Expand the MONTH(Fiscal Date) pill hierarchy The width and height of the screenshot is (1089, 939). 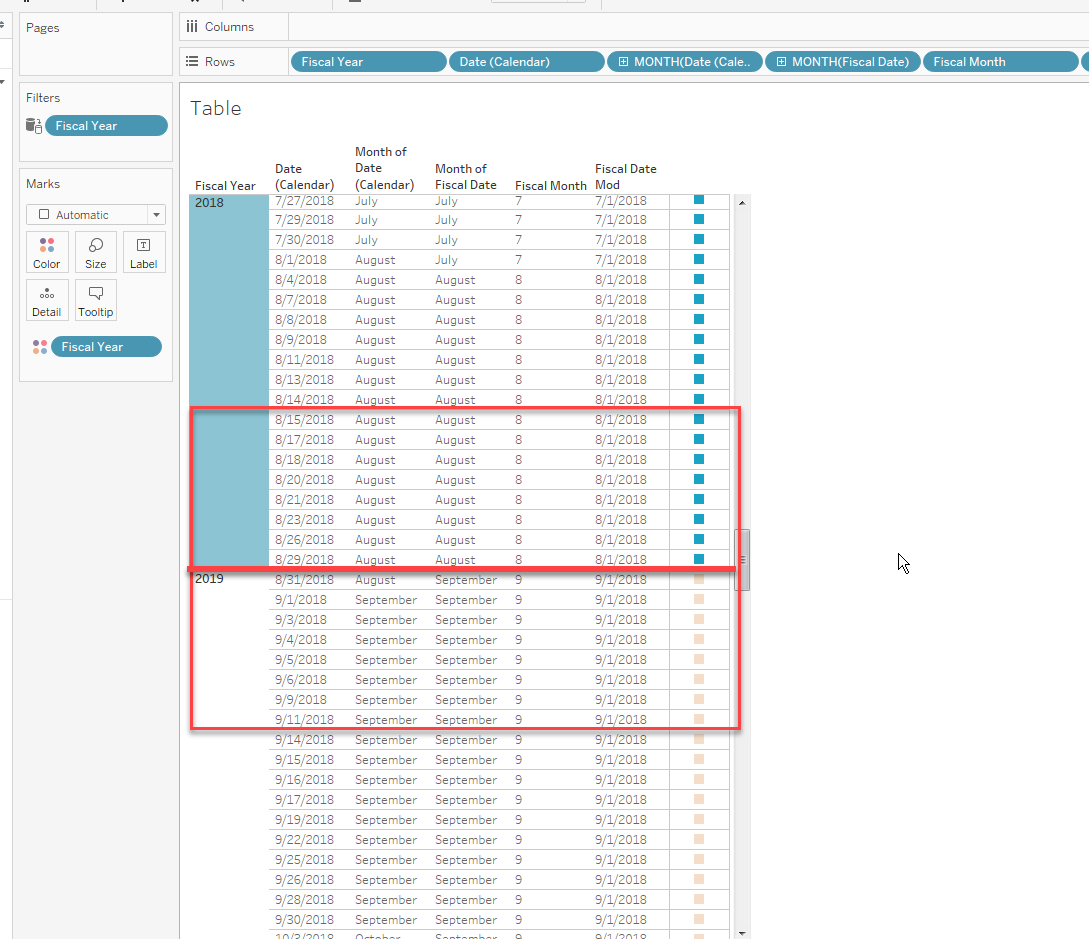[x=780, y=61]
